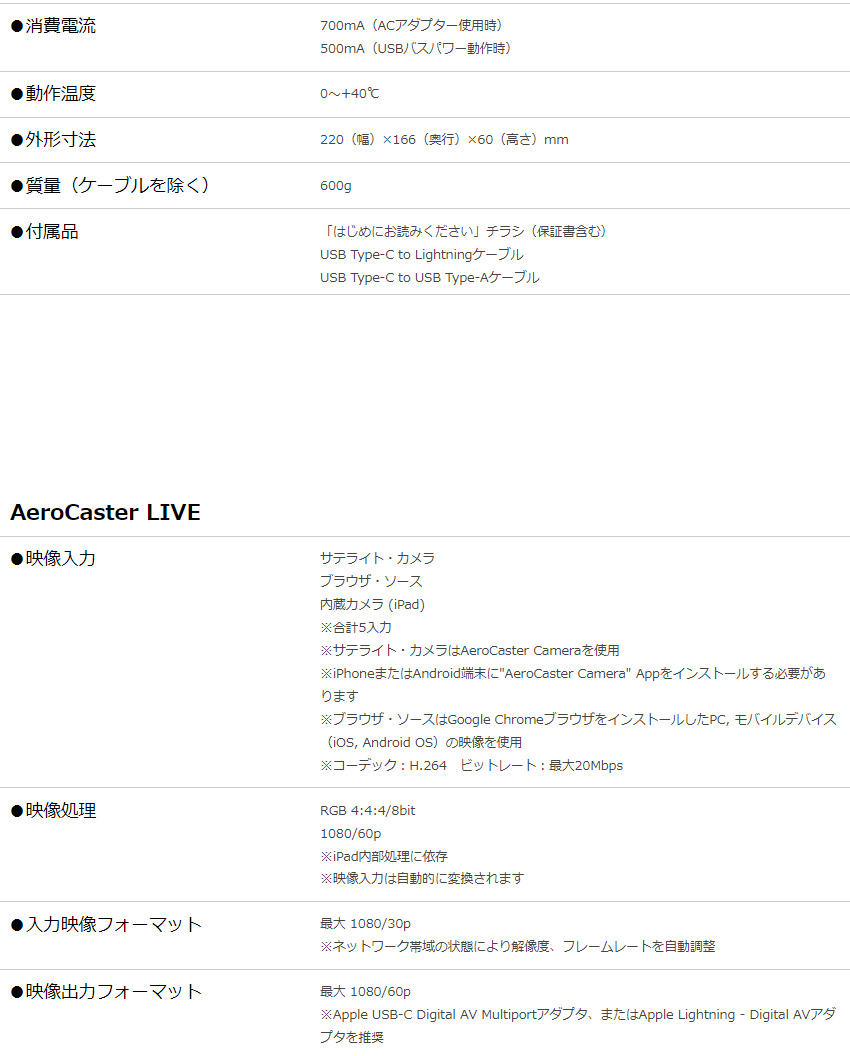
Task: Select the 映像入力 spec label
Action: click(x=53, y=558)
